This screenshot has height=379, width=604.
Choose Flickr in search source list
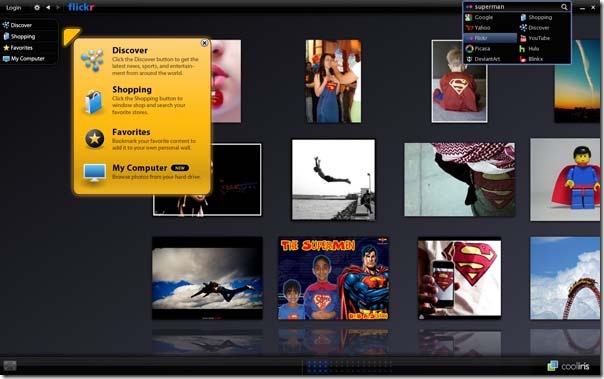[490, 38]
